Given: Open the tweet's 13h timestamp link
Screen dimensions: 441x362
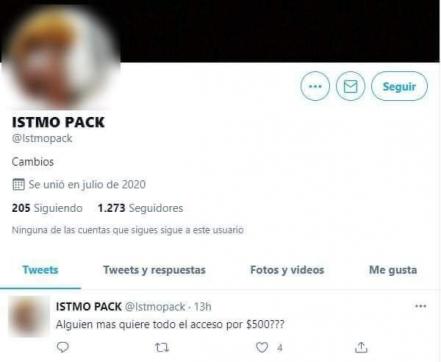Looking at the screenshot, I should tap(203, 307).
